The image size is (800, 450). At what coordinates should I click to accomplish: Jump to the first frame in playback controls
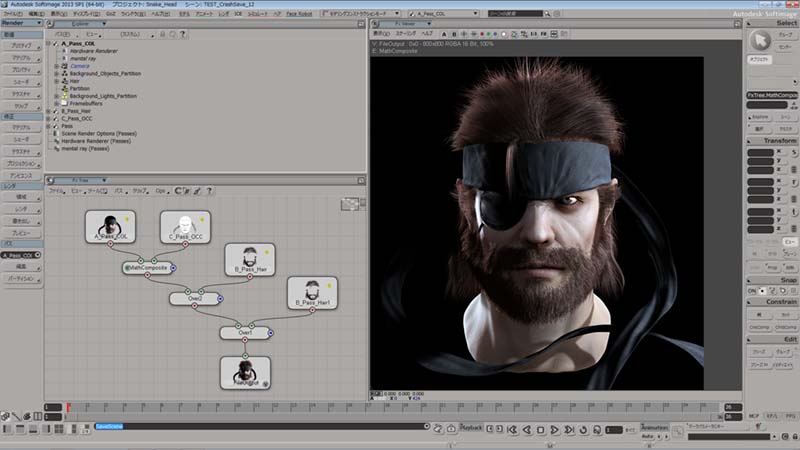(513, 430)
